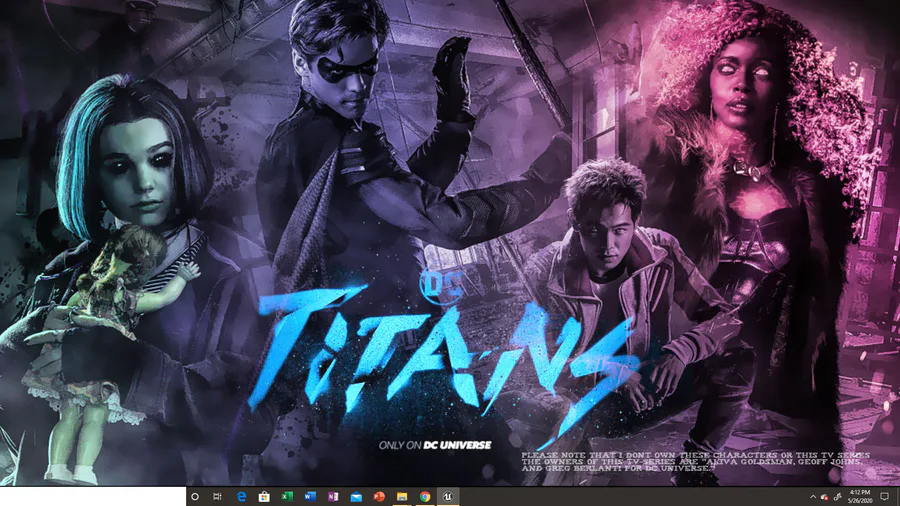Launch Excel from the taskbar

click(287, 497)
